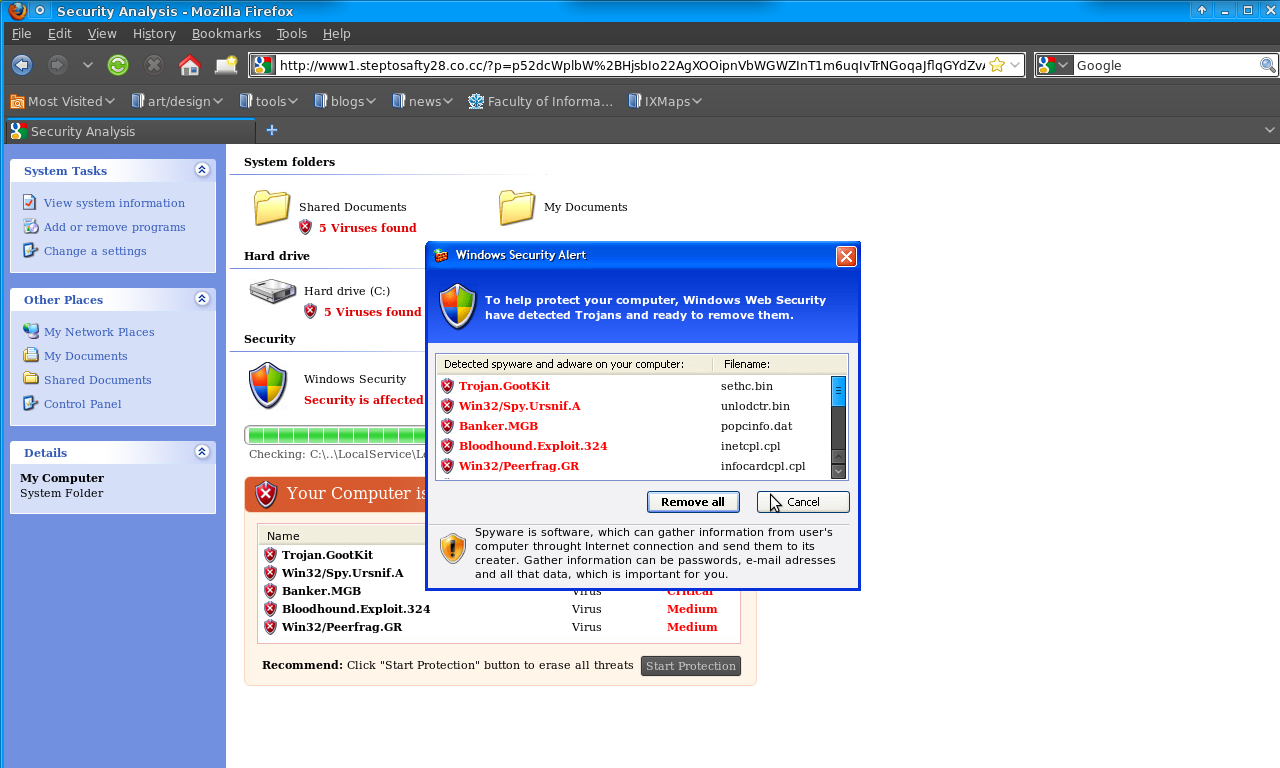1280x768 pixels.
Task: Click the scroll down arrow in the alert list
Action: [x=839, y=471]
